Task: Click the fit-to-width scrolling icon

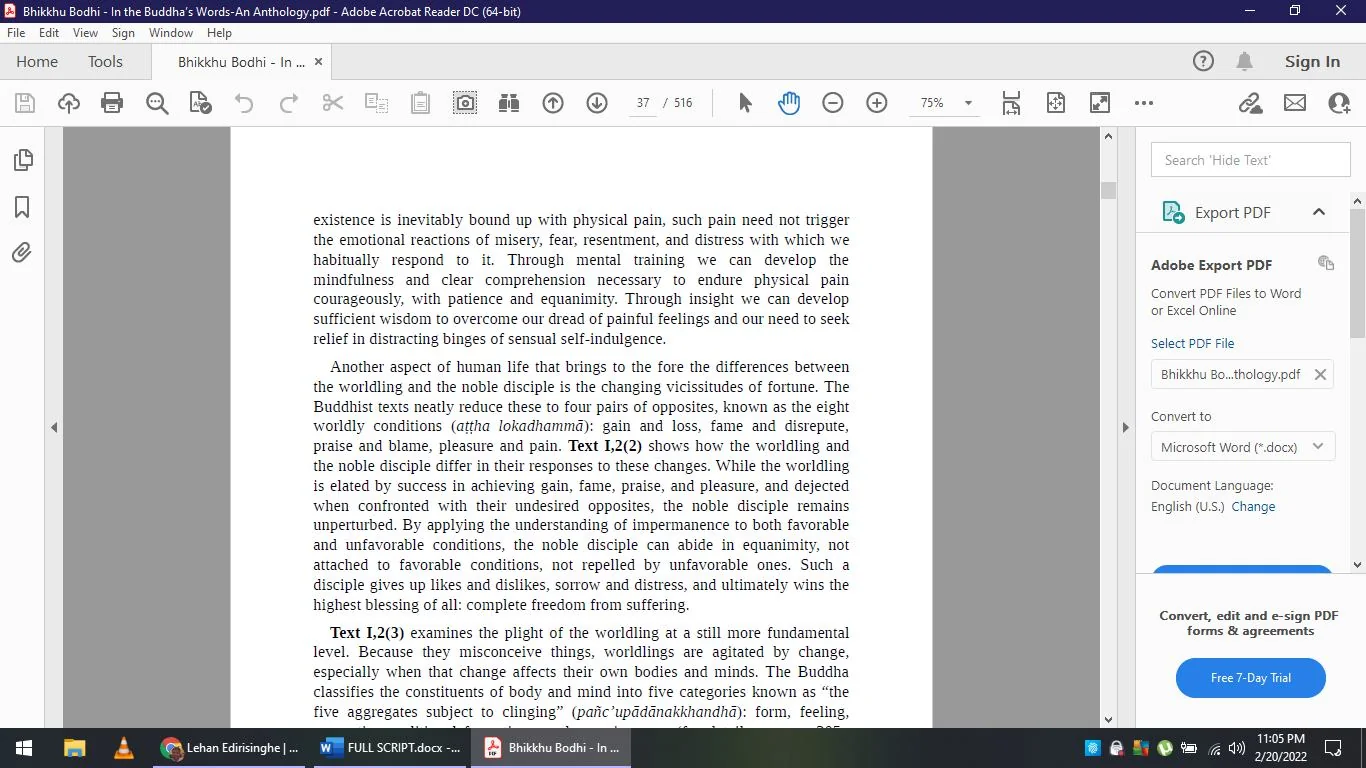Action: point(1011,103)
